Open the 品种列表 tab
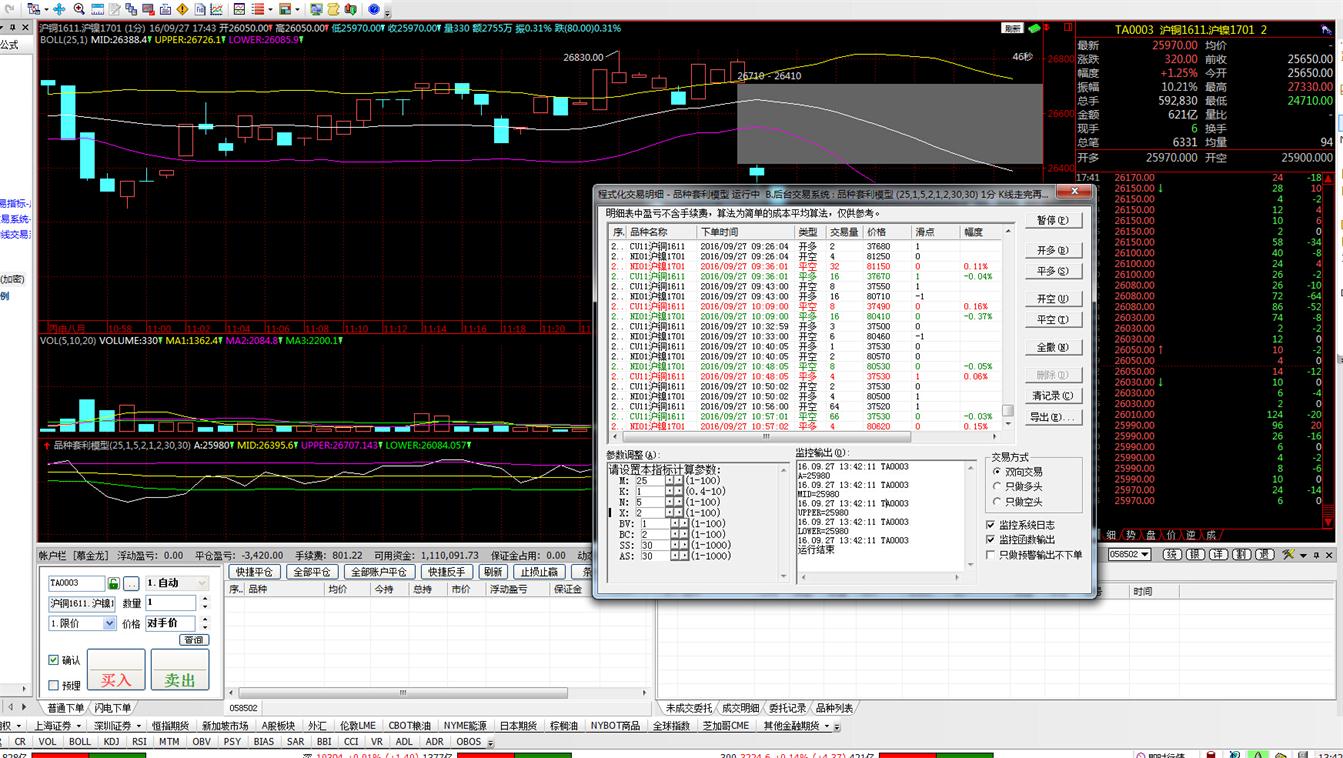Image resolution: width=1343 pixels, height=758 pixels. [834, 708]
